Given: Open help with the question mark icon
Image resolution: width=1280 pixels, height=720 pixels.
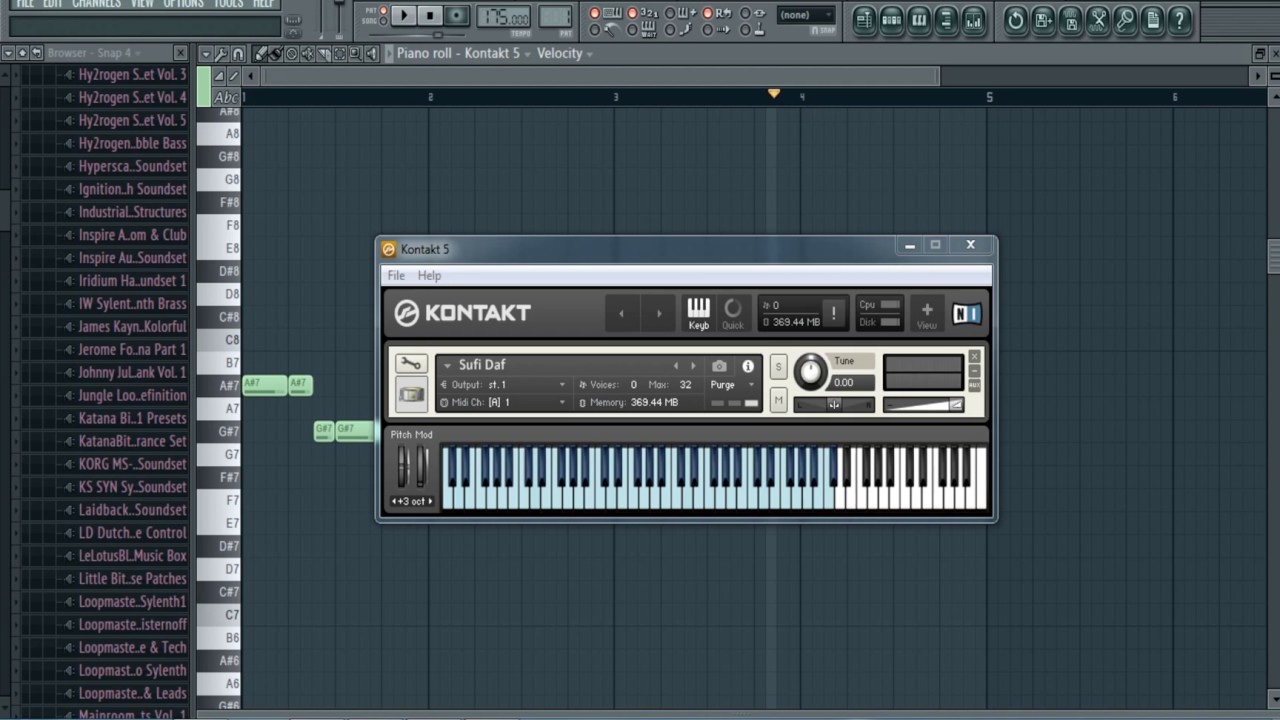Looking at the screenshot, I should click(1180, 20).
